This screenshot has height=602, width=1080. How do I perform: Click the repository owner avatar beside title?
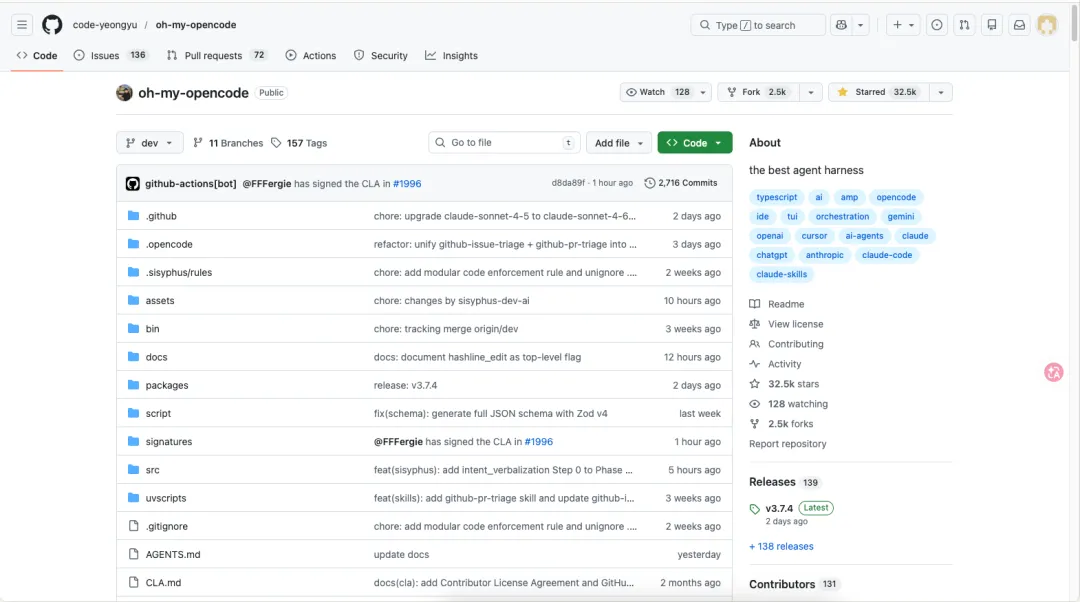point(125,92)
